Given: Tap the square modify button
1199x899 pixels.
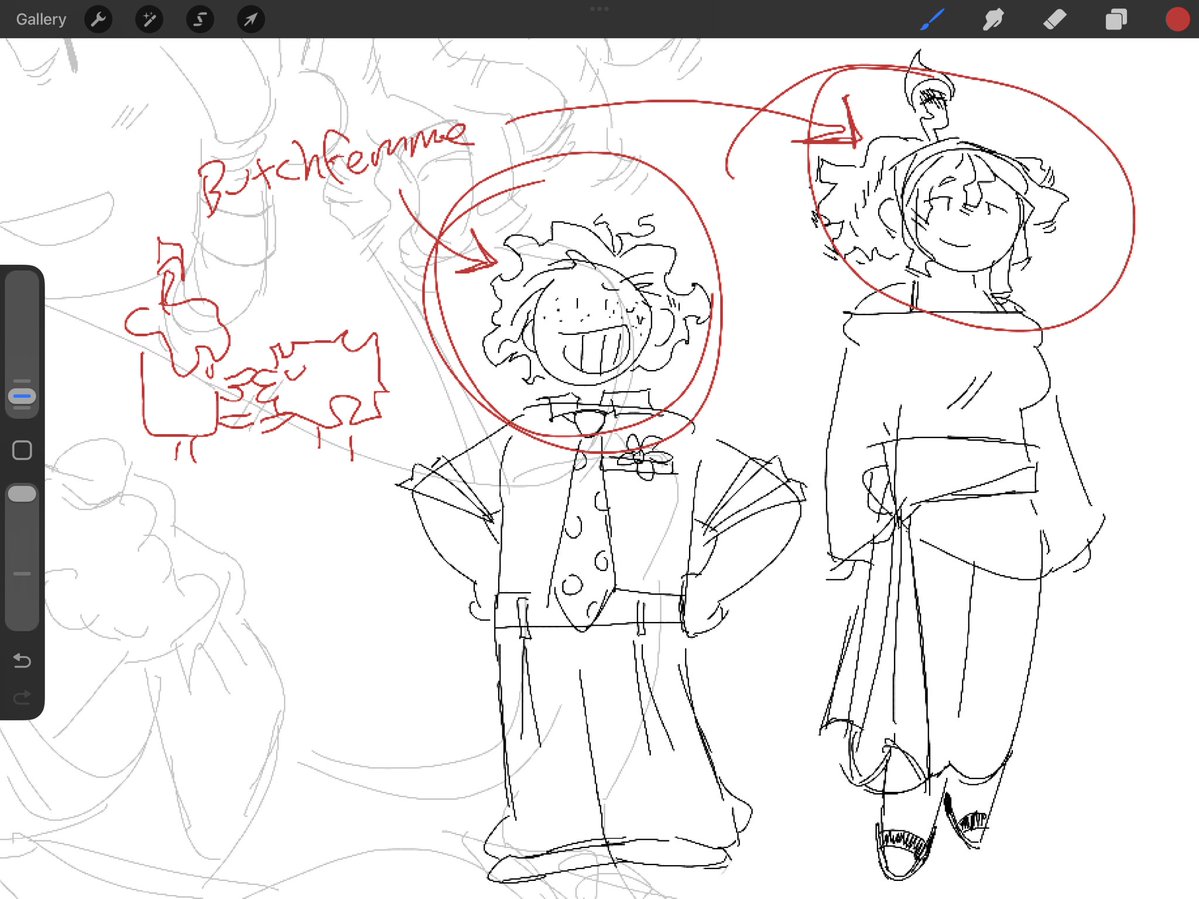Looking at the screenshot, I should 22,450.
